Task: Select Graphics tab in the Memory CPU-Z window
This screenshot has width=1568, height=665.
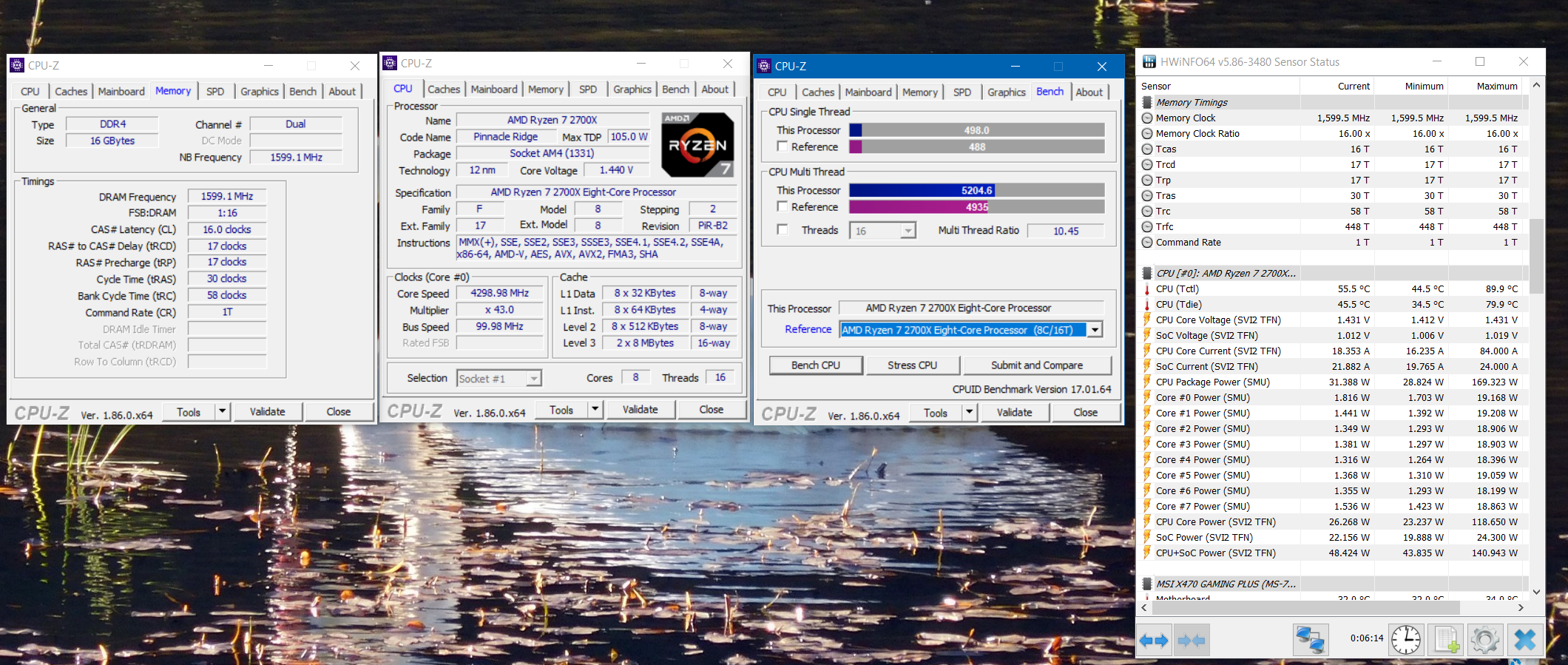Action: click(260, 91)
